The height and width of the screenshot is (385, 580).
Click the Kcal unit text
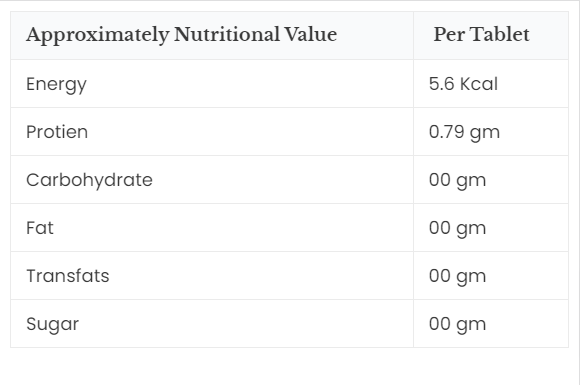[x=479, y=84]
